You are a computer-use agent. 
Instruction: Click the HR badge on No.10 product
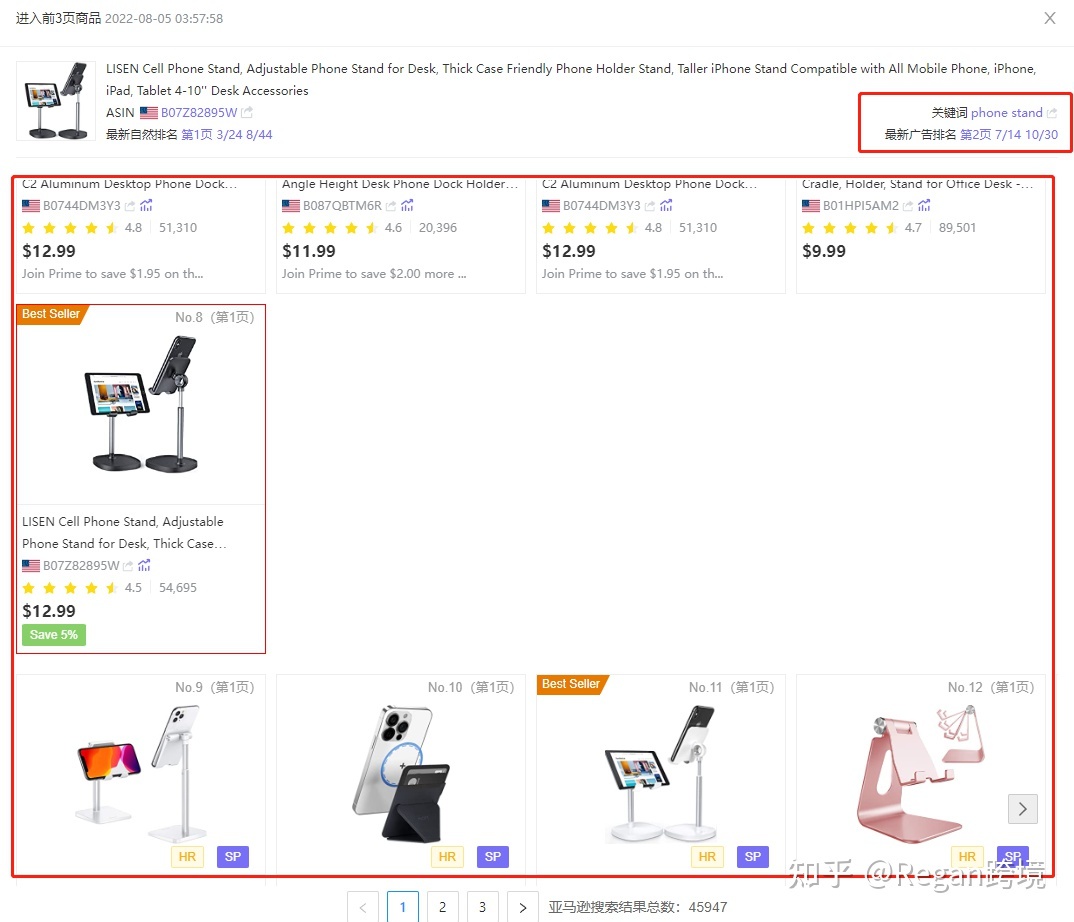pos(447,856)
